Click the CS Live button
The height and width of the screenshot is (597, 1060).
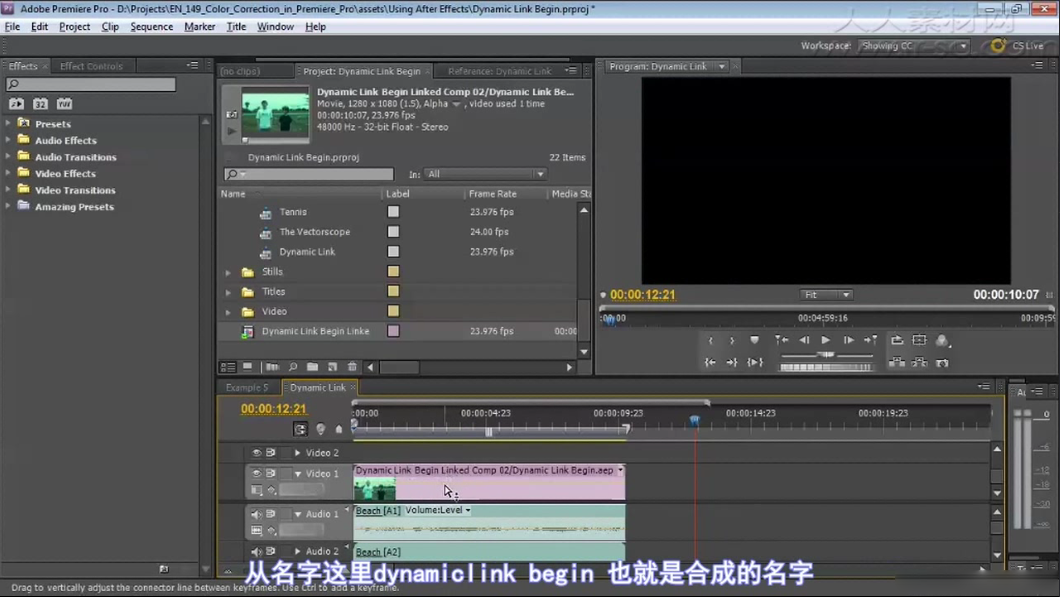[1018, 46]
